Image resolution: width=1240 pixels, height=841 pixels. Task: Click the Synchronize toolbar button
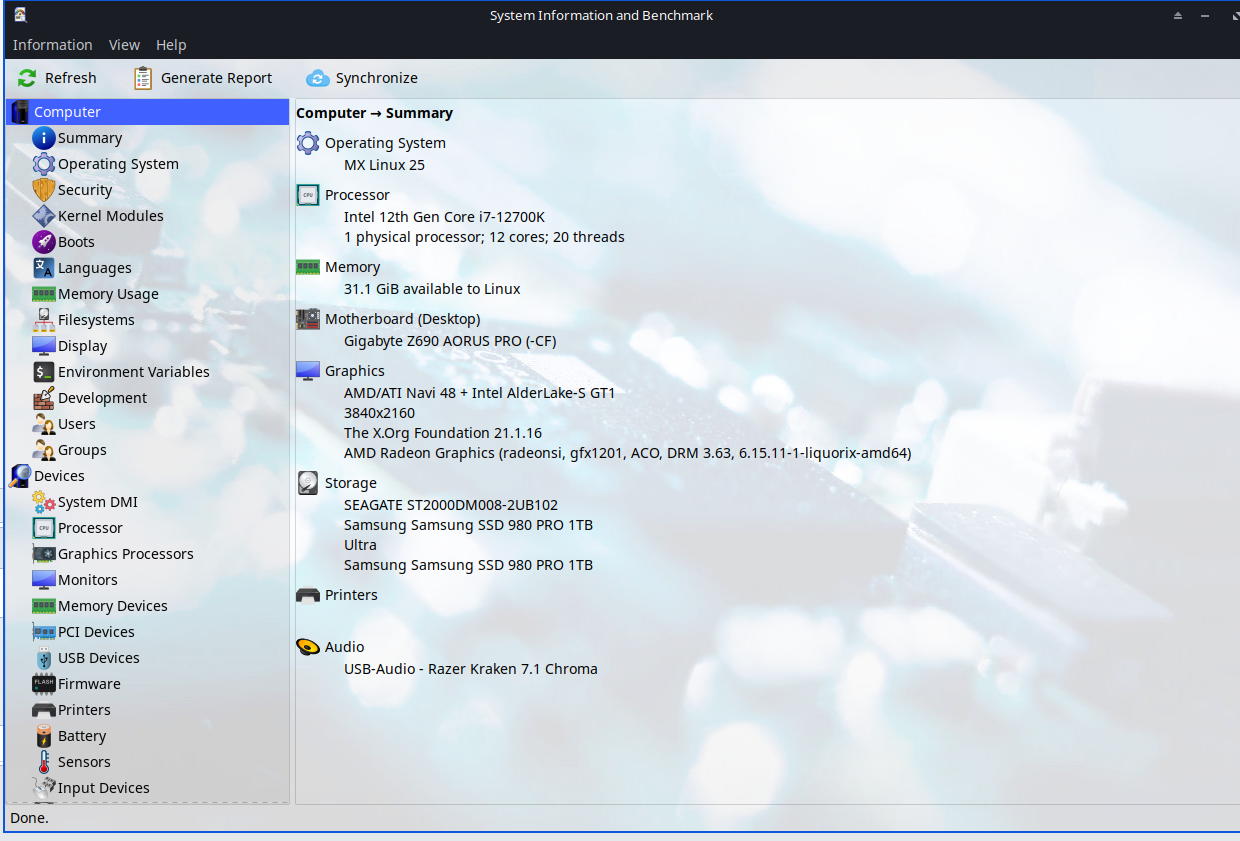pos(362,78)
